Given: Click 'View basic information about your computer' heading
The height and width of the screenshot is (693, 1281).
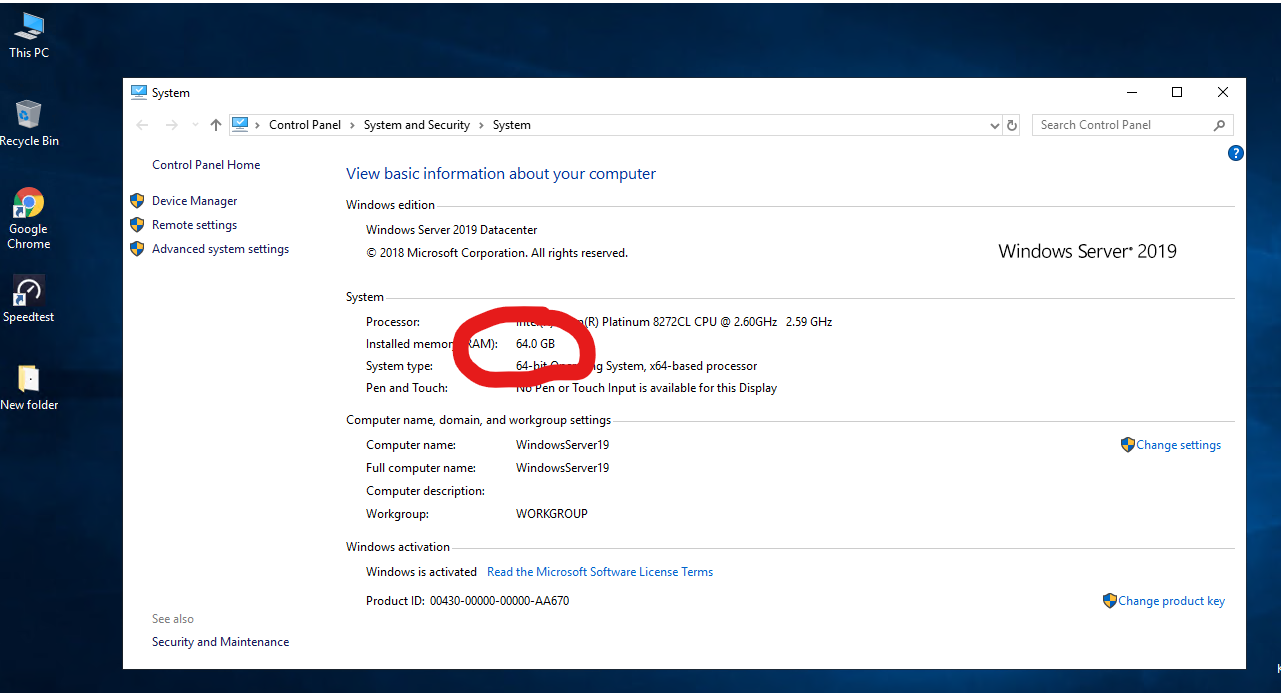Looking at the screenshot, I should click(501, 174).
